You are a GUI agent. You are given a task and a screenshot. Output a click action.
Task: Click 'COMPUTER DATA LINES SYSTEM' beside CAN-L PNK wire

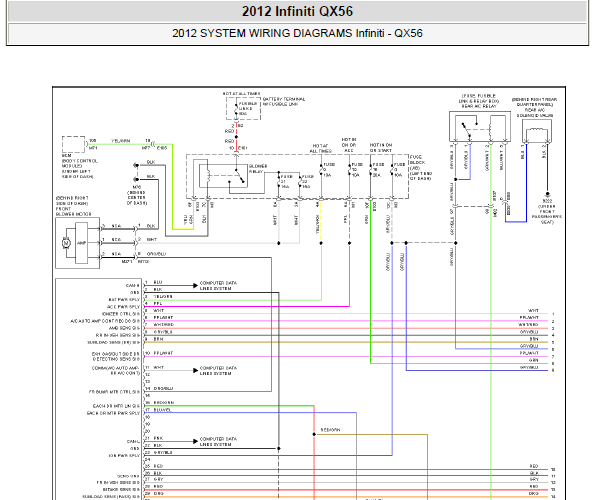[218, 441]
